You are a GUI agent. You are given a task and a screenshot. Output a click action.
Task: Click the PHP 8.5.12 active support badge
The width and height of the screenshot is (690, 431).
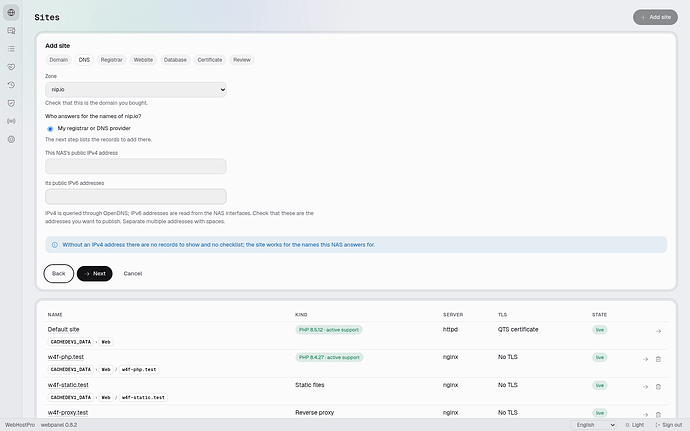tap(329, 330)
